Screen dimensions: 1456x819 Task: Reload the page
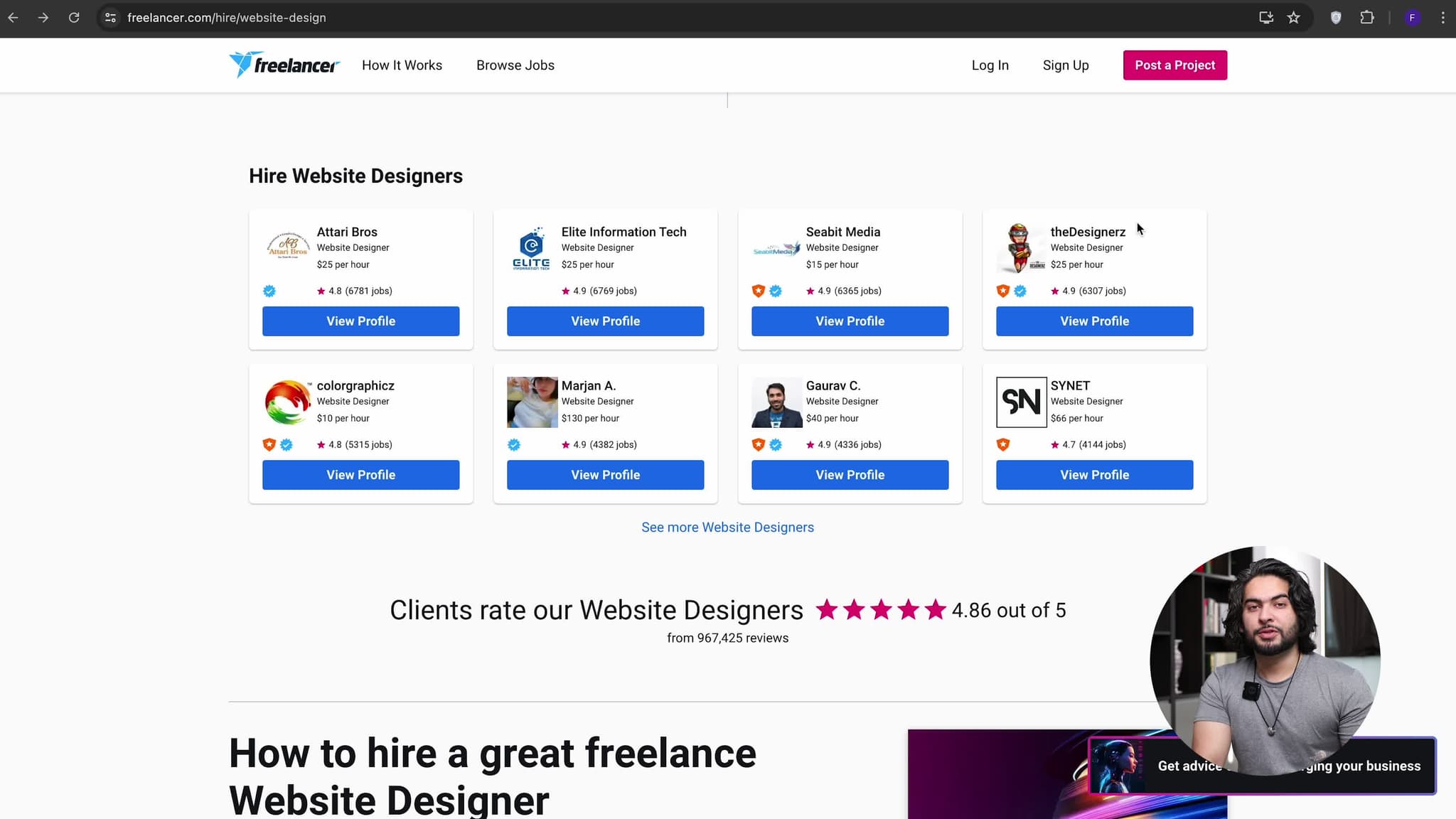coord(74,18)
